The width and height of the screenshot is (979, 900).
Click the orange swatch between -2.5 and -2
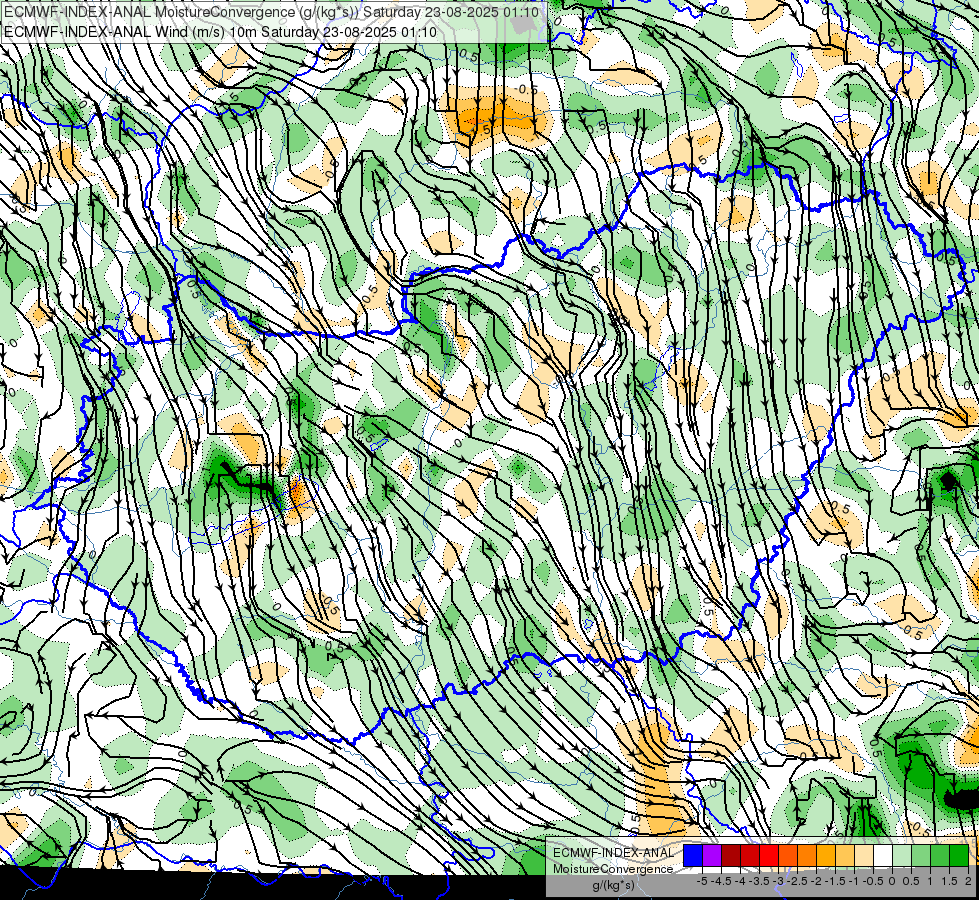(x=807, y=855)
